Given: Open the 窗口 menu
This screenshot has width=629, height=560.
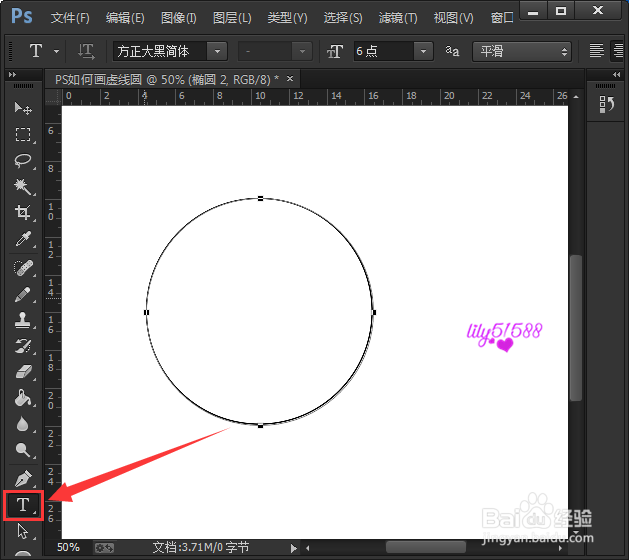Looking at the screenshot, I should (x=502, y=18).
